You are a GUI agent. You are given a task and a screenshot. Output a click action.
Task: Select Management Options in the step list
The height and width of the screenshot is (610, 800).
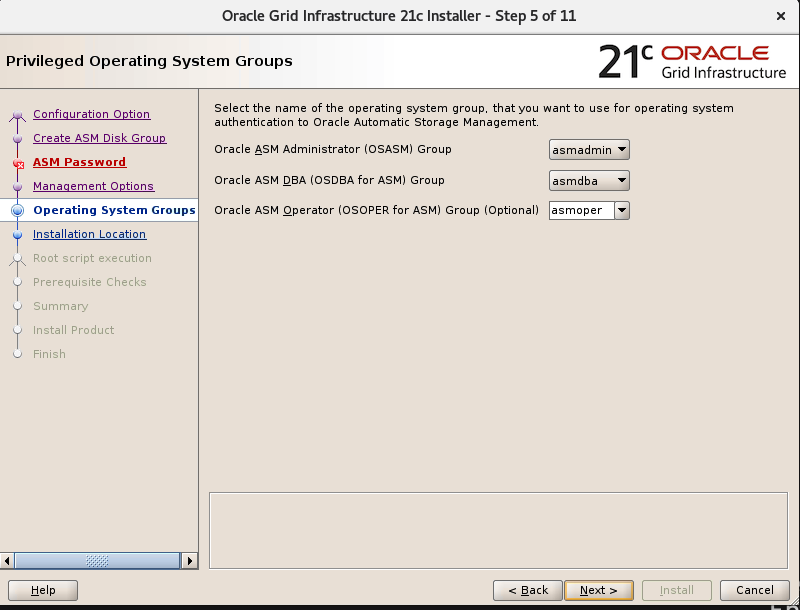coord(93,186)
